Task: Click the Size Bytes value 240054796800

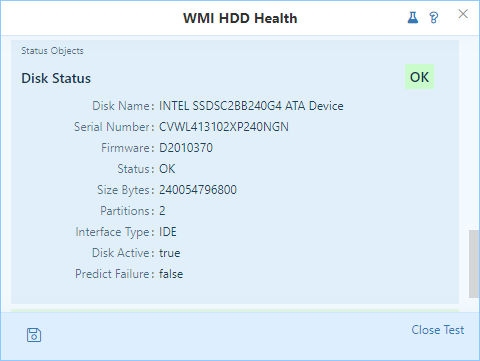Action: pyautogui.click(x=198, y=190)
